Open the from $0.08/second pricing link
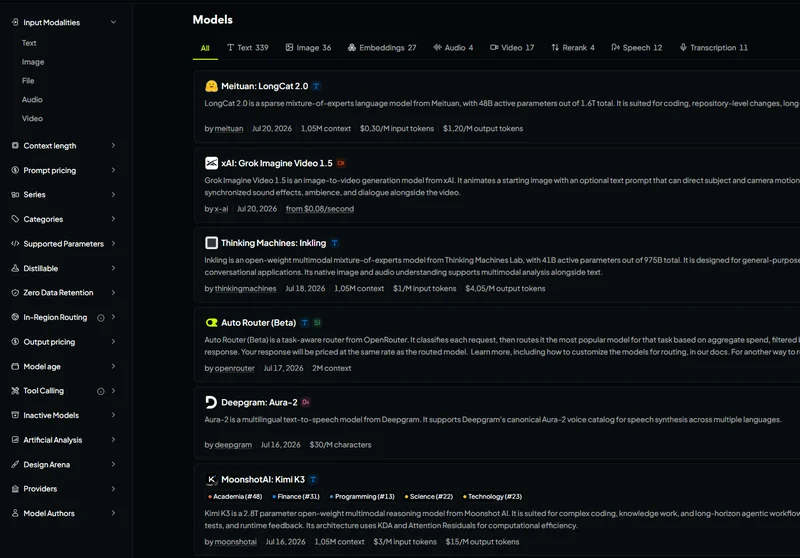Viewport: 800px width, 558px height. pos(320,209)
